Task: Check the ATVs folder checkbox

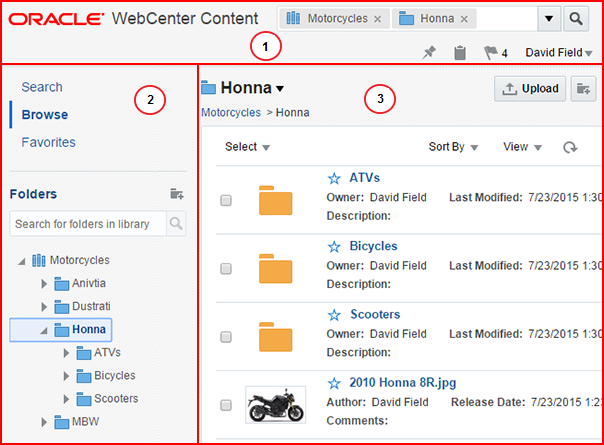Action: [x=226, y=200]
